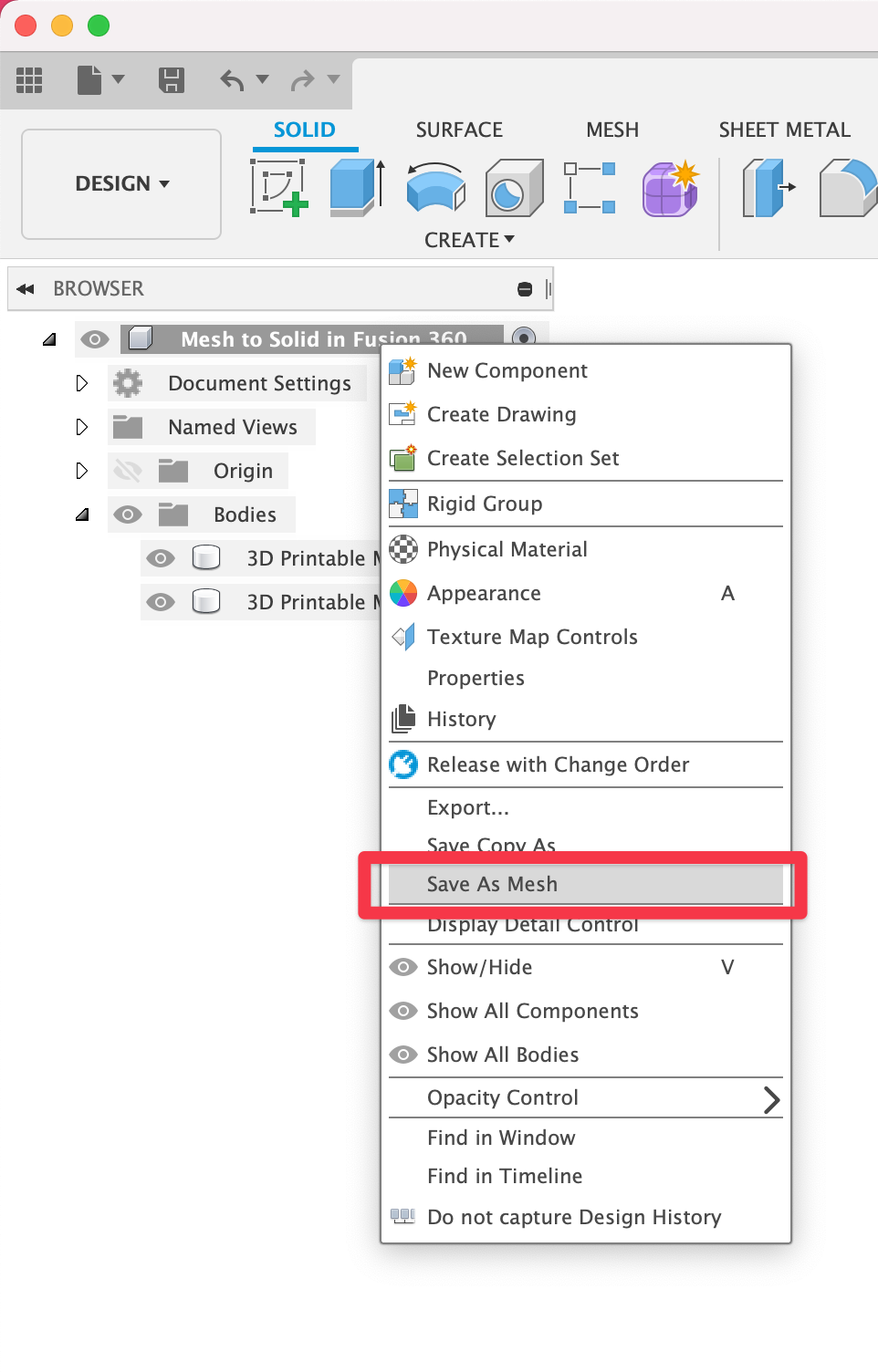878x1372 pixels.
Task: Hide the second 3D Printable body
Action: tap(161, 602)
